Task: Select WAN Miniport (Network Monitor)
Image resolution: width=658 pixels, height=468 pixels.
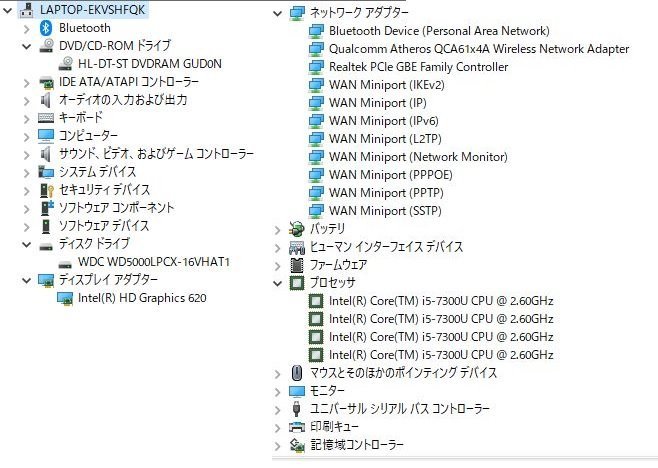Action: 418,157
